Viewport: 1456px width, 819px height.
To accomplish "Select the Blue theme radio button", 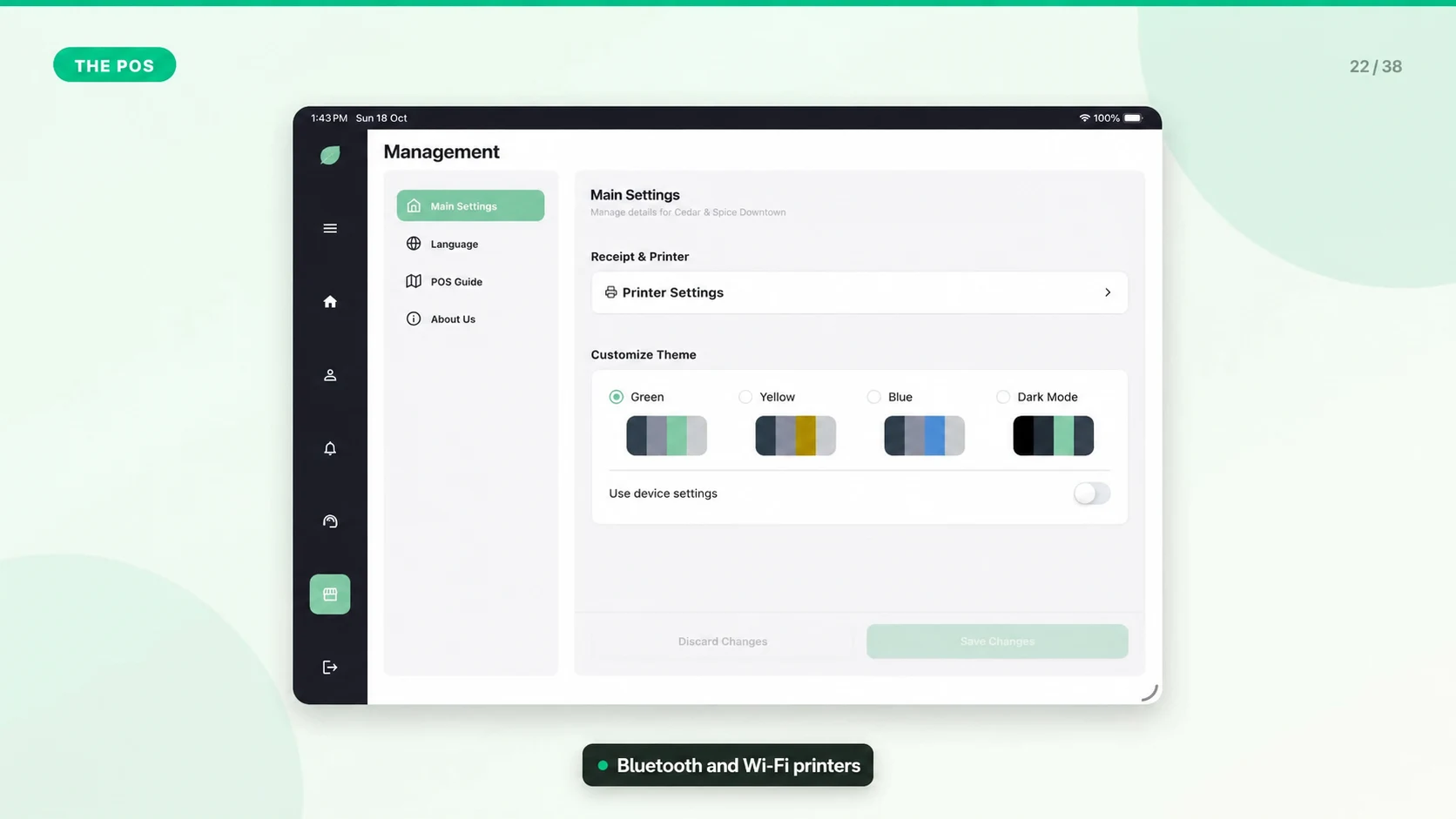I will coord(874,397).
